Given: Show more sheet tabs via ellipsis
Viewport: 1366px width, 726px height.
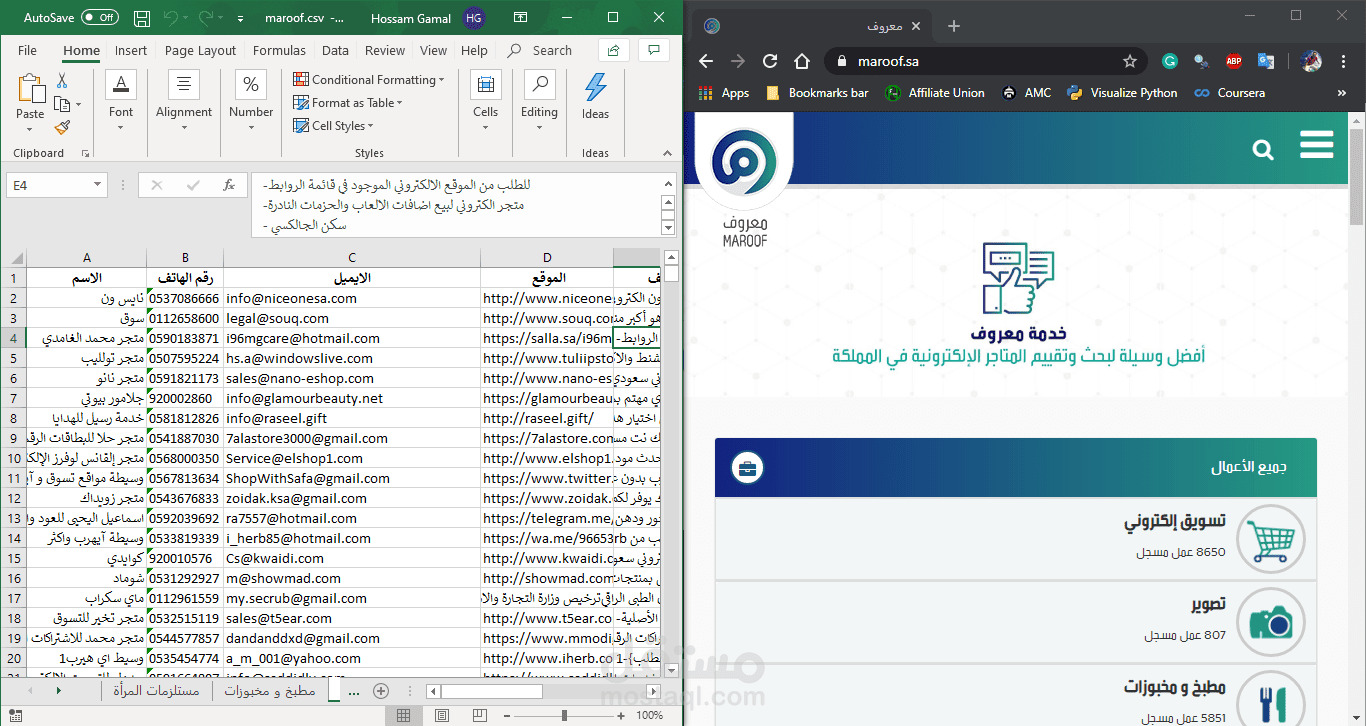Looking at the screenshot, I should 352,691.
